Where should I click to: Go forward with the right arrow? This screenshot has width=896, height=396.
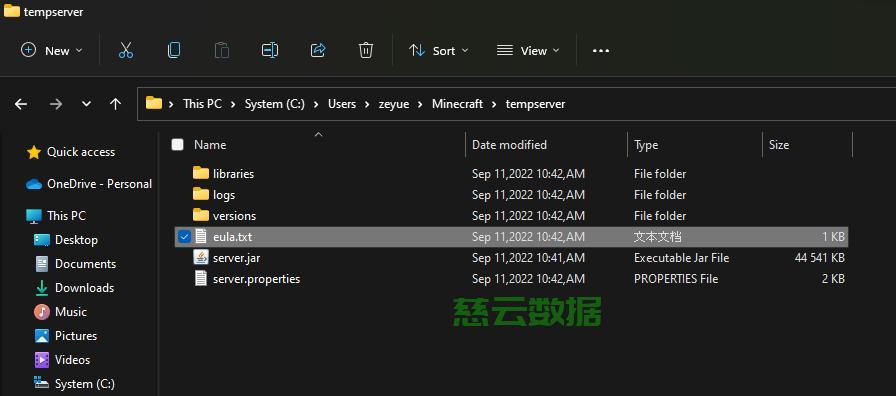[x=55, y=104]
